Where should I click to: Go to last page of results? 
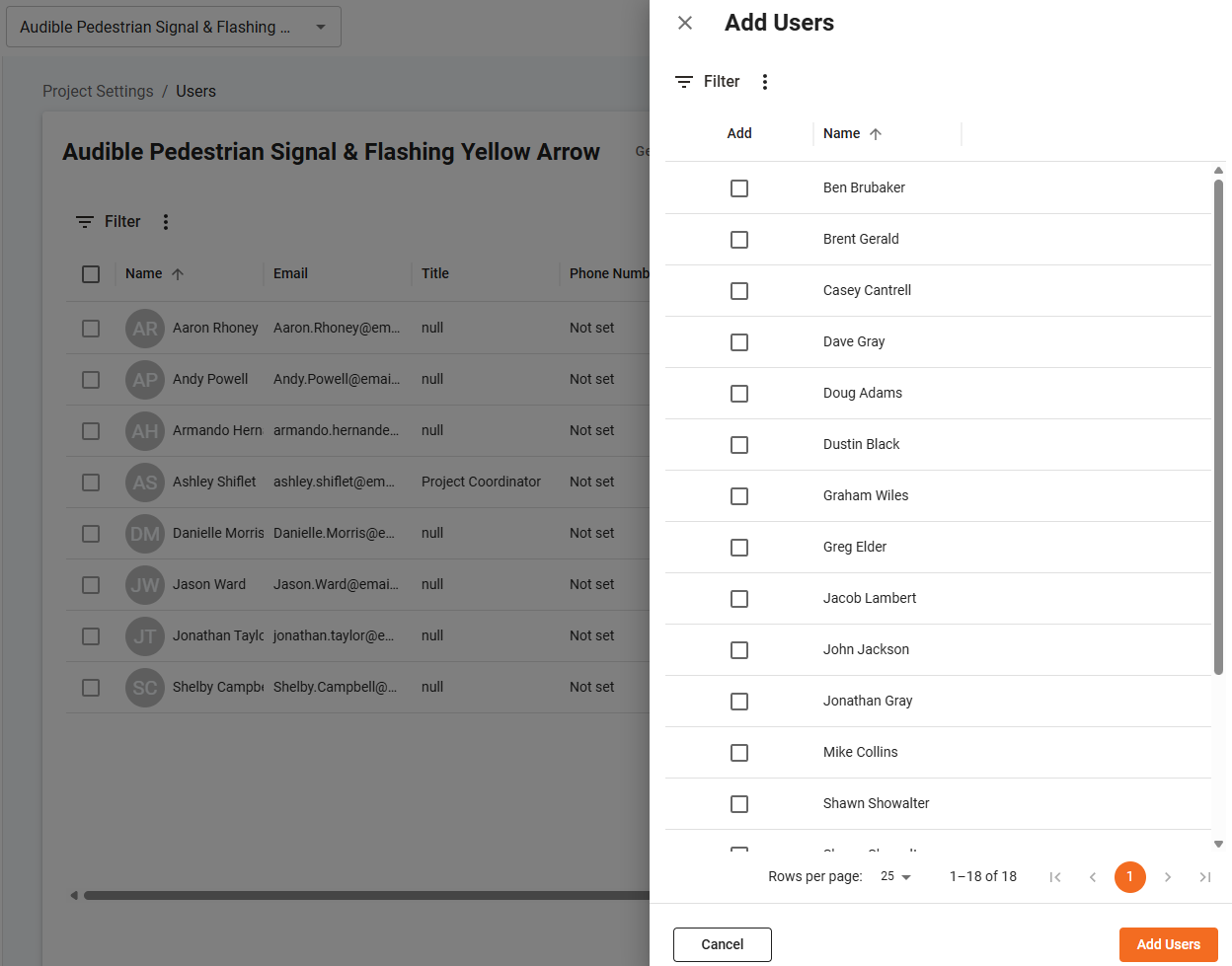(1205, 877)
